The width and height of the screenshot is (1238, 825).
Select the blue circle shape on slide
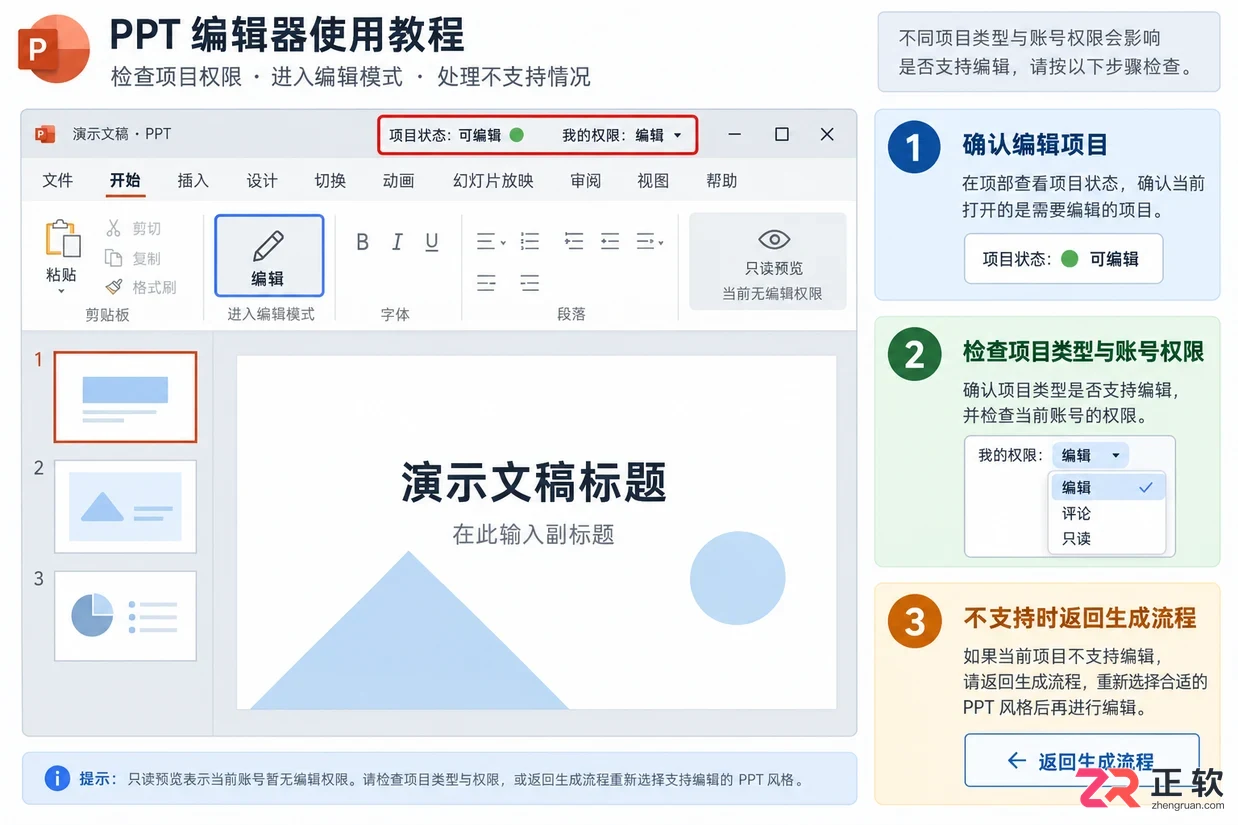737,578
